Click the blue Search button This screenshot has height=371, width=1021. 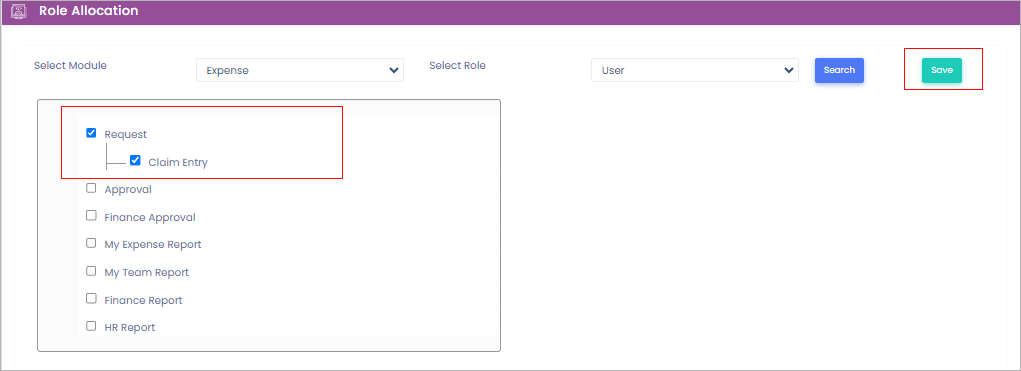pyautogui.click(x=839, y=70)
